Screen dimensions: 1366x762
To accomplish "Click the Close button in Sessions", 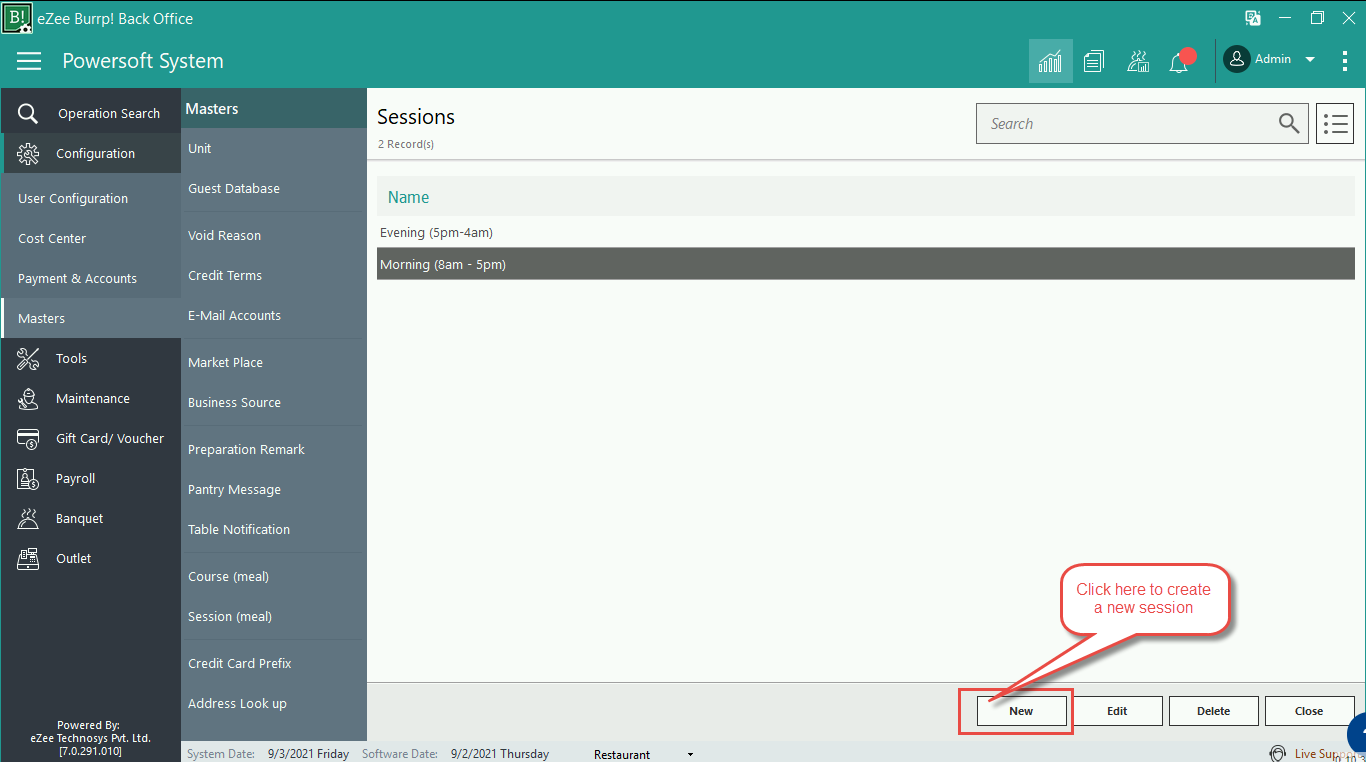I will click(x=1309, y=711).
